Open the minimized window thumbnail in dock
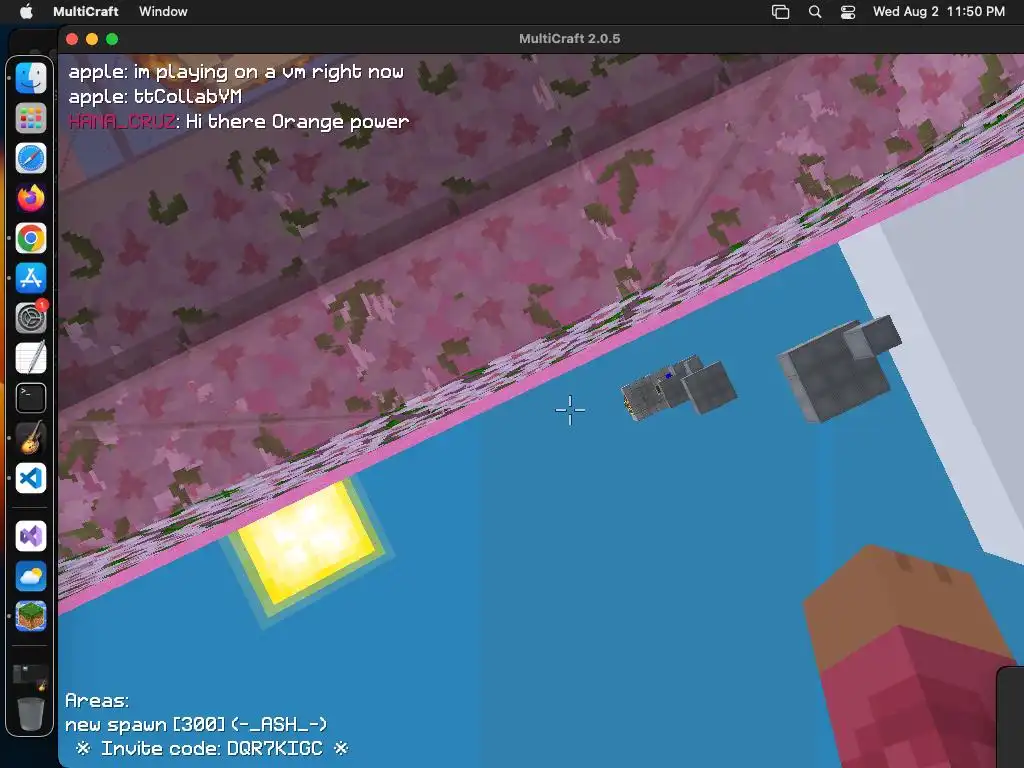Viewport: 1024px width, 768px height. pos(31,677)
